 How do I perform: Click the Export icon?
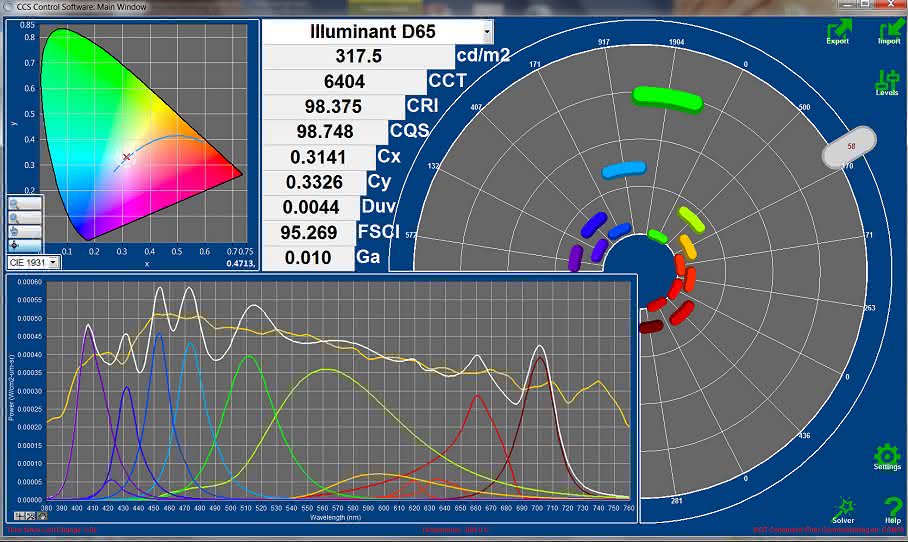click(839, 32)
